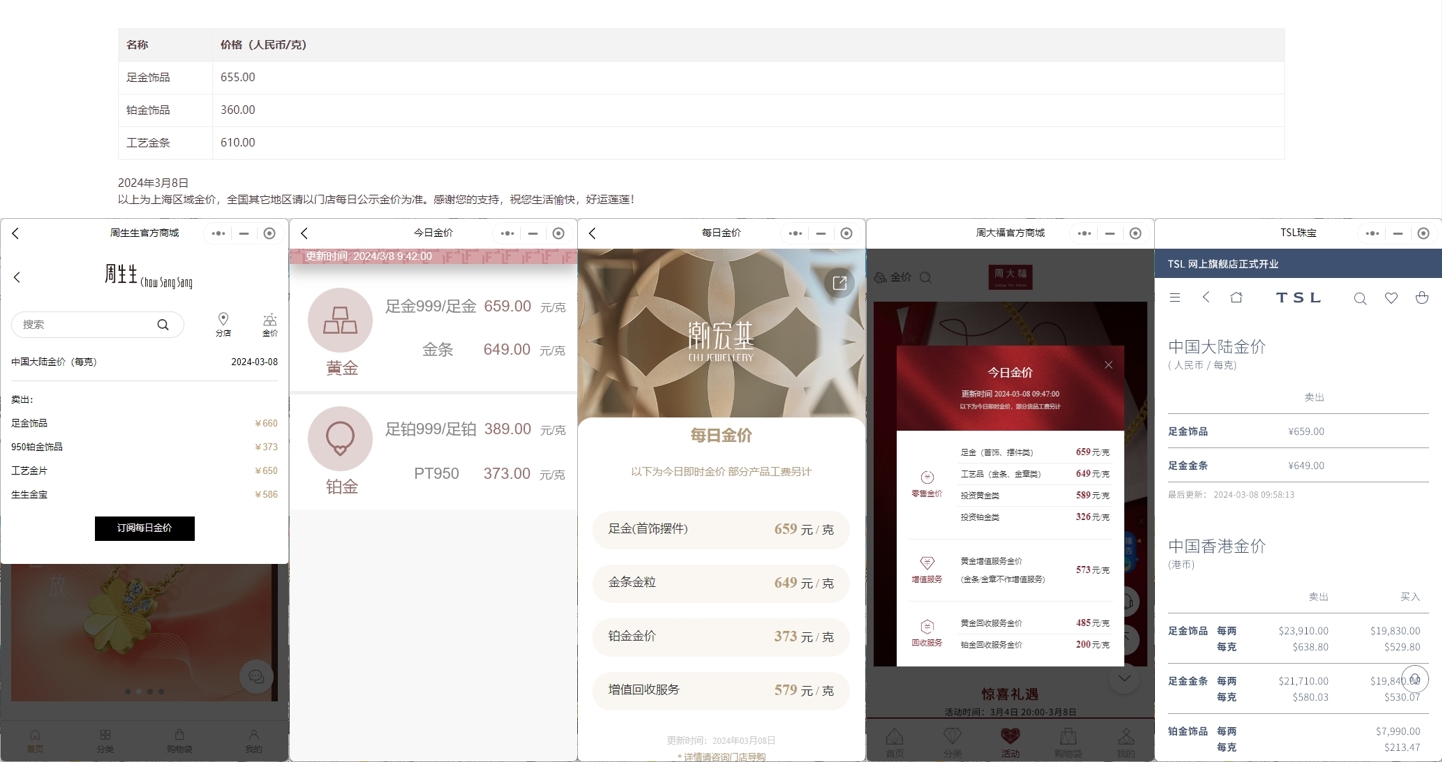This screenshot has height=762, width=1442.
Task: Click the TSL 网上旗舰店正式开业 banner
Action: click(x=1298, y=264)
